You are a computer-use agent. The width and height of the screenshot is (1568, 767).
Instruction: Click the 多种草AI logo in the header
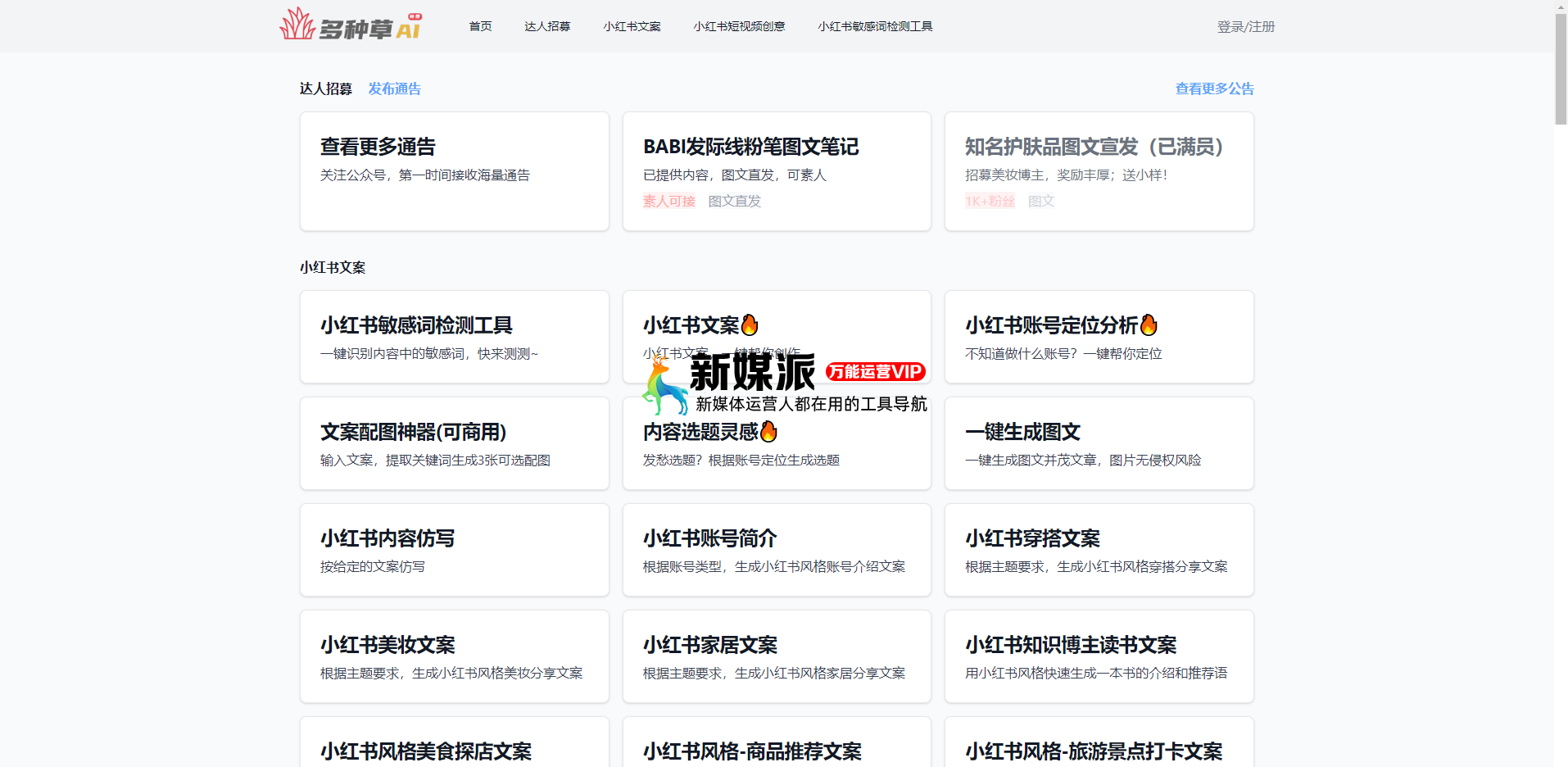pyautogui.click(x=351, y=25)
